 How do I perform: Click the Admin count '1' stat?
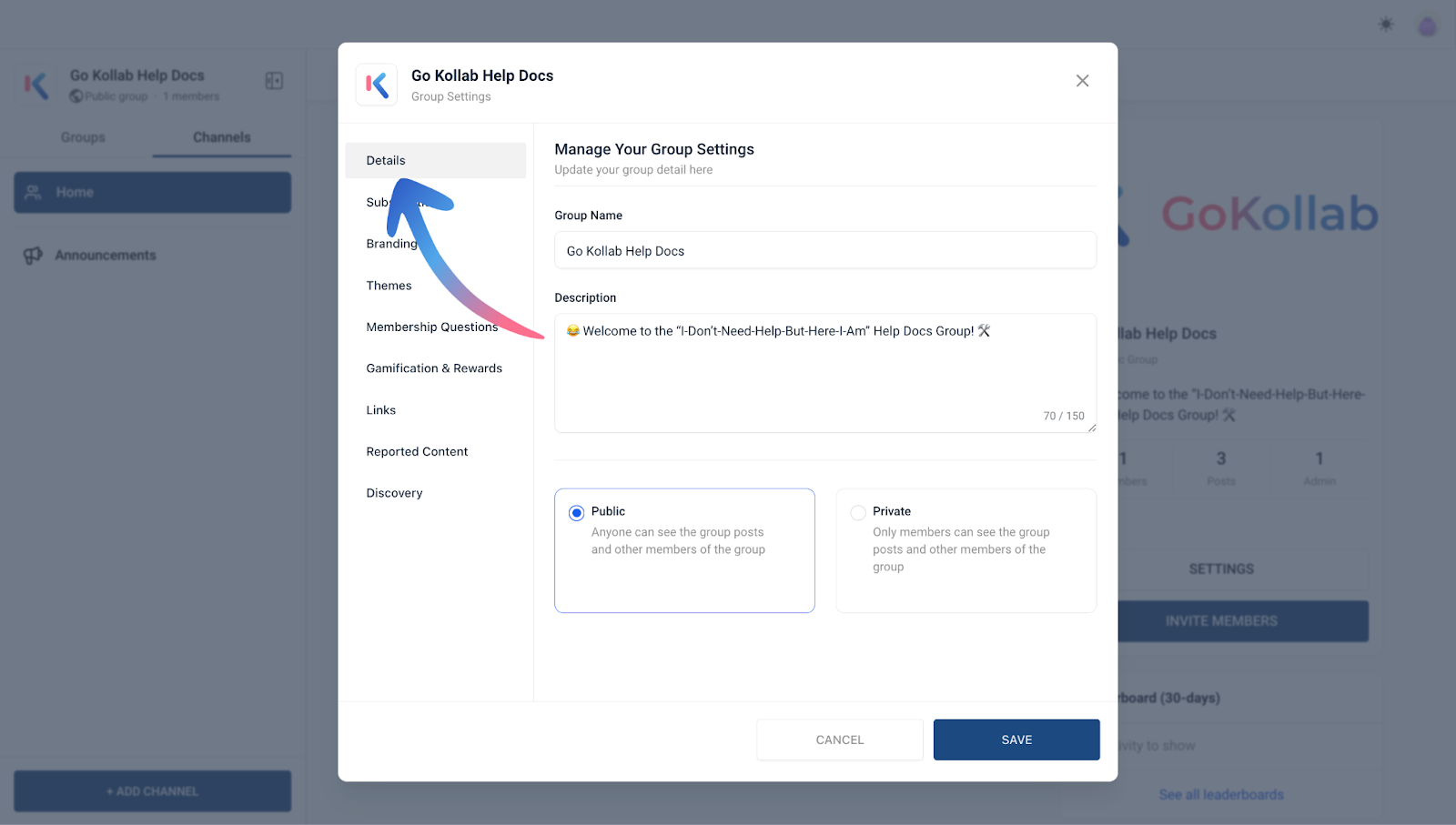tap(1319, 458)
